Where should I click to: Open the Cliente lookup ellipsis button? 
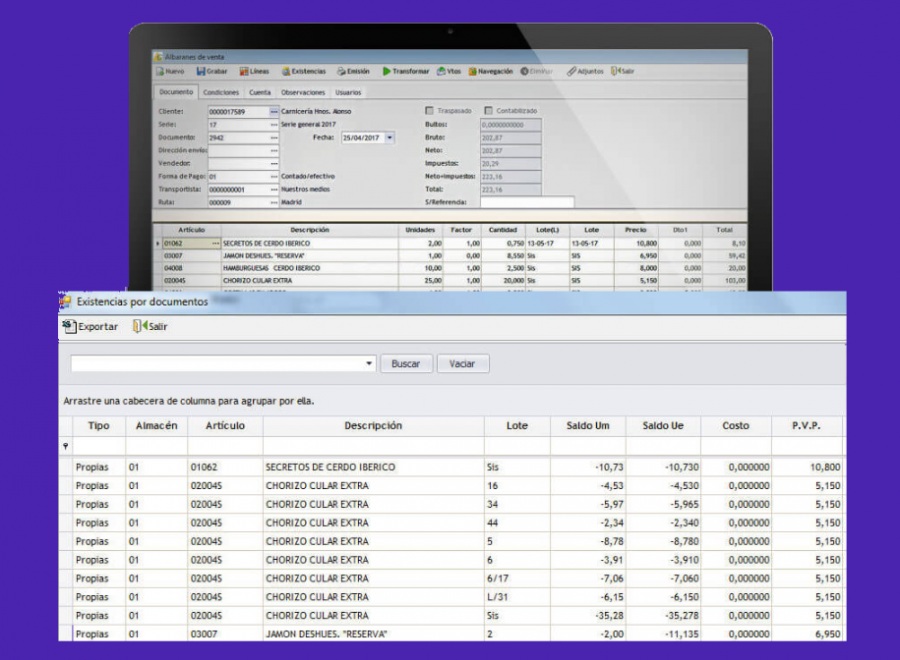tap(274, 111)
